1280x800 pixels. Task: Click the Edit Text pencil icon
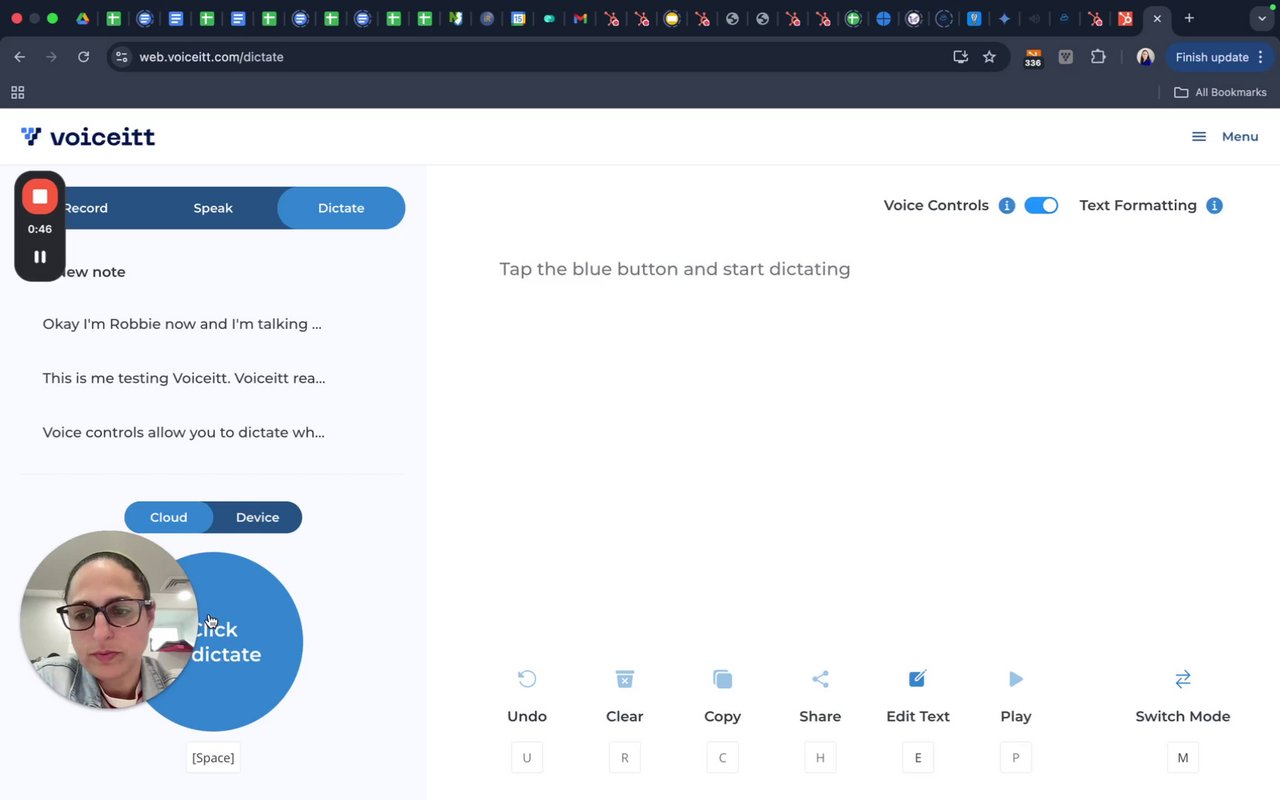917,679
